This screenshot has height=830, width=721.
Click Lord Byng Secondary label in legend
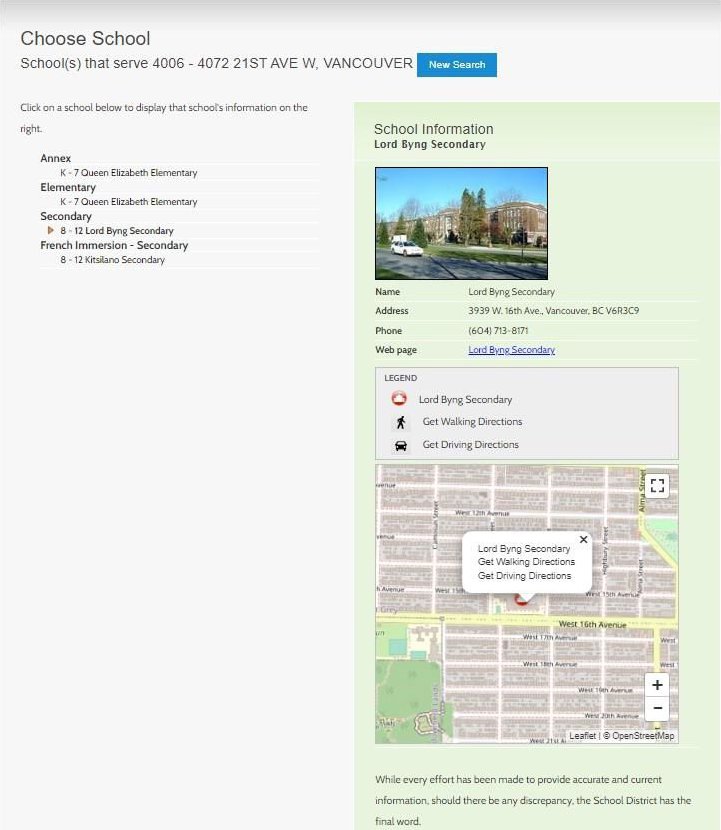click(465, 400)
